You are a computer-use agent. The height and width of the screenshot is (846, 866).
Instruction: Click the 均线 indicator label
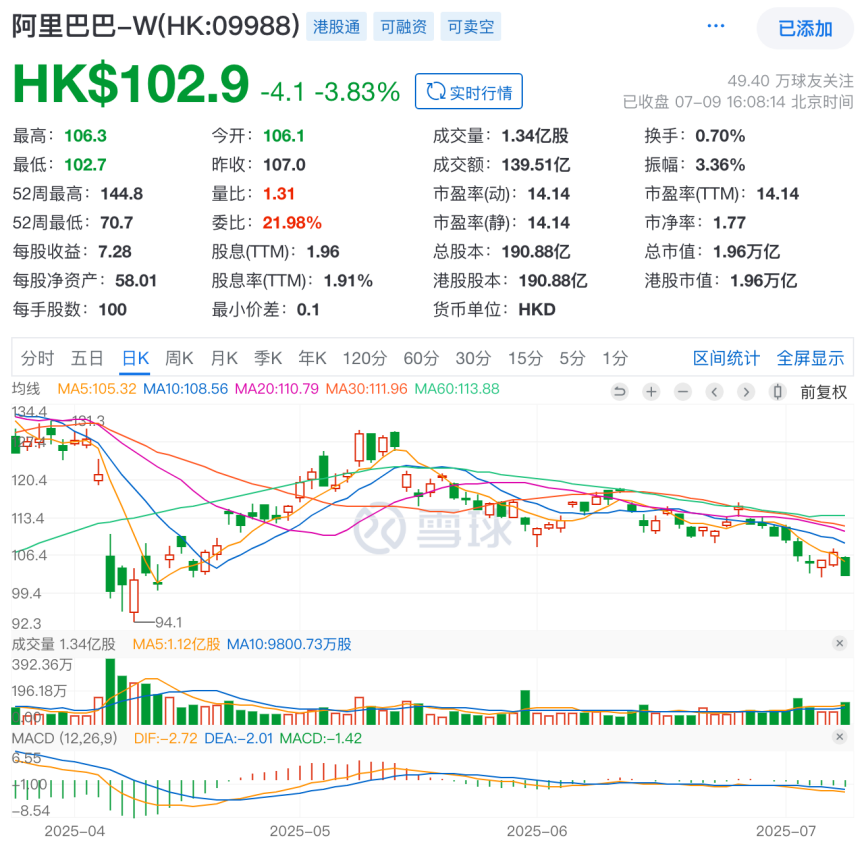coord(26,389)
